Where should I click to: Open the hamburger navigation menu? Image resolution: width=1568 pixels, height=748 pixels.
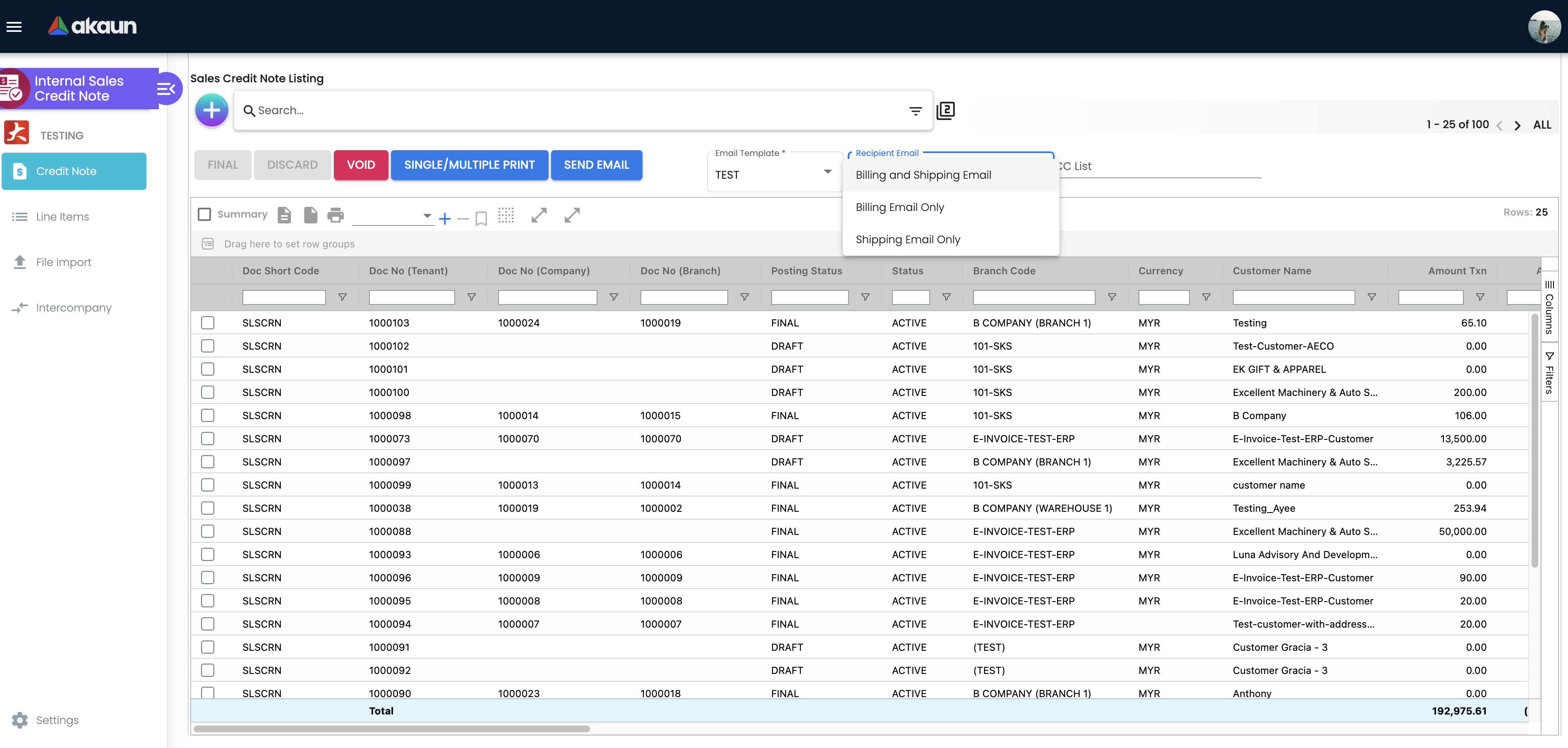click(x=14, y=26)
